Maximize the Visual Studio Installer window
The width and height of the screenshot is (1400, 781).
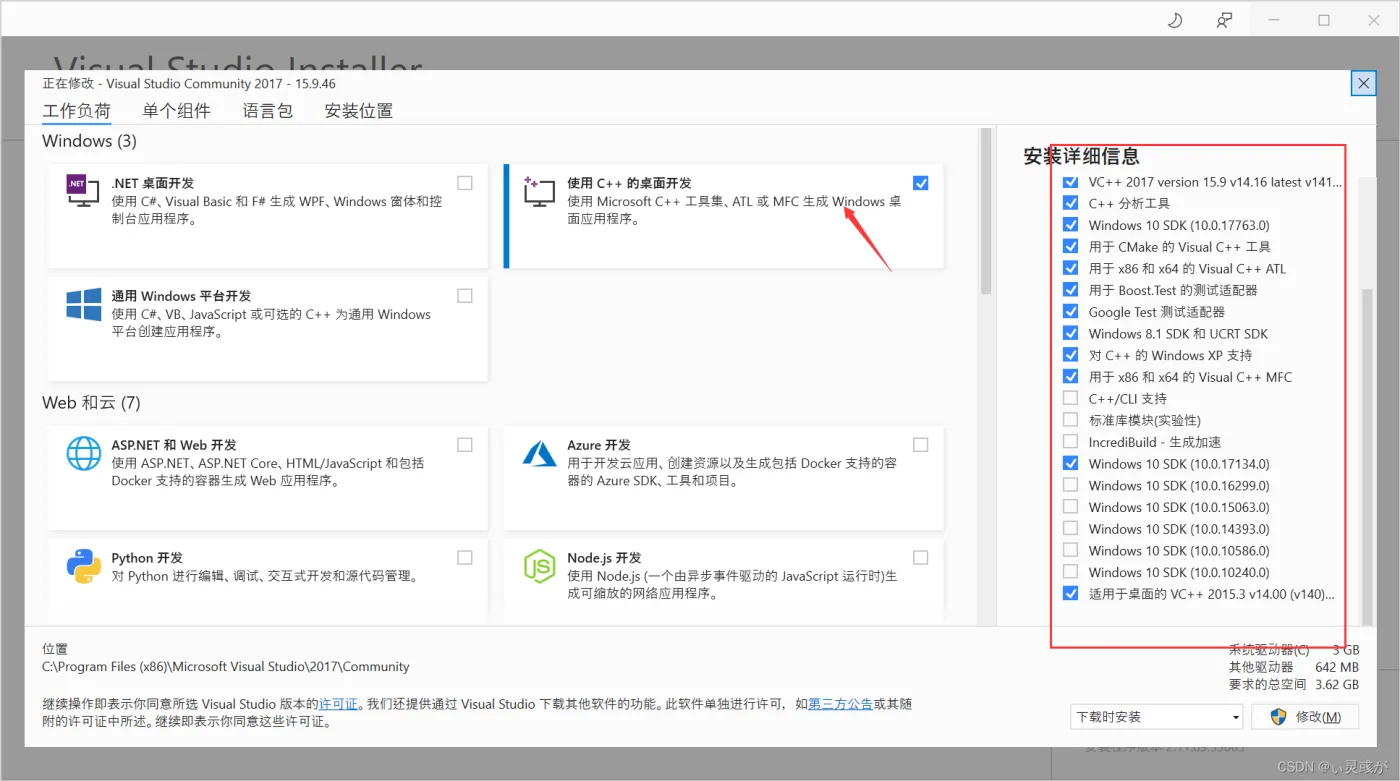point(1324,20)
